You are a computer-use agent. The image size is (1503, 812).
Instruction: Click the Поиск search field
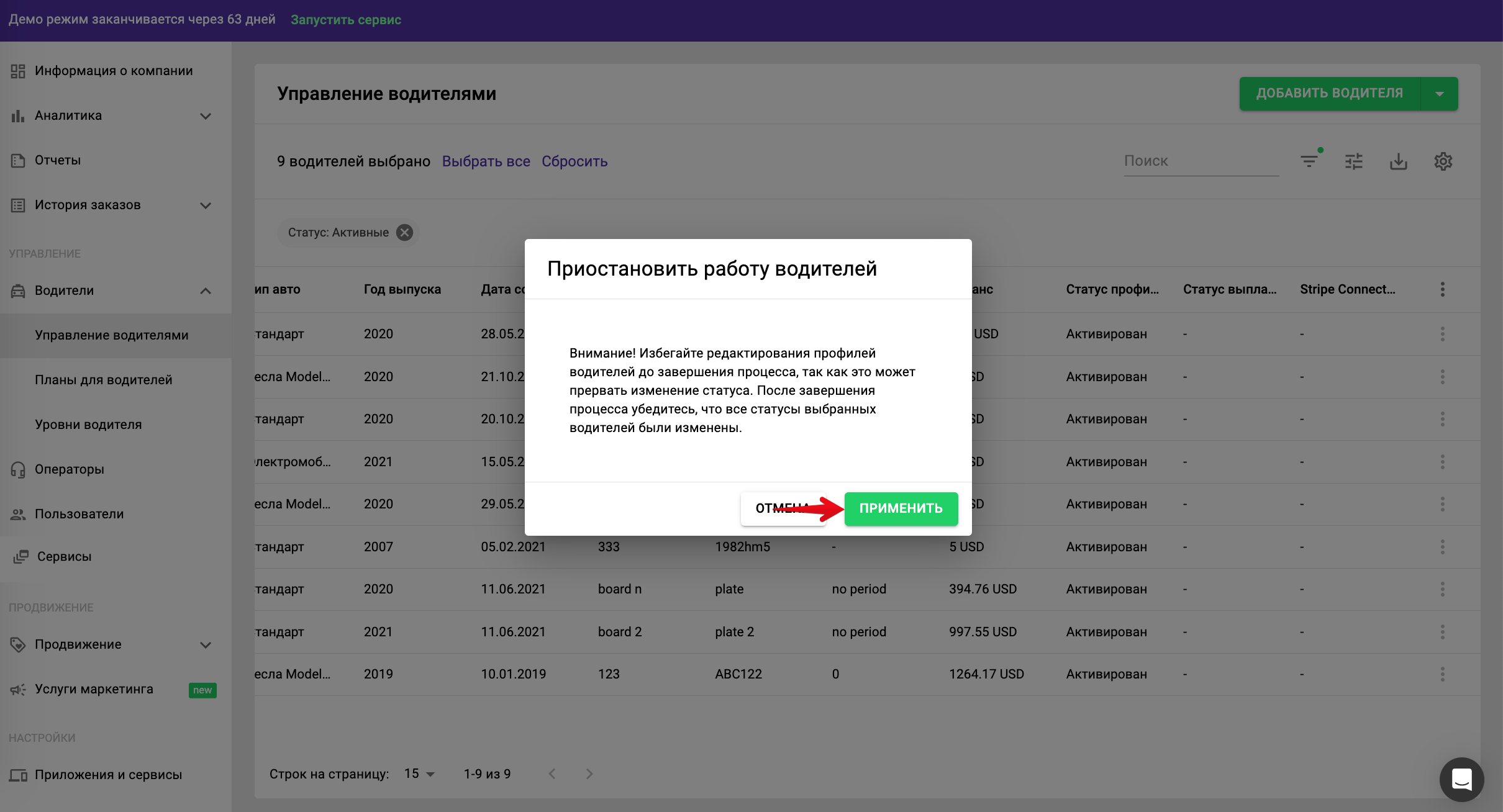click(1200, 161)
